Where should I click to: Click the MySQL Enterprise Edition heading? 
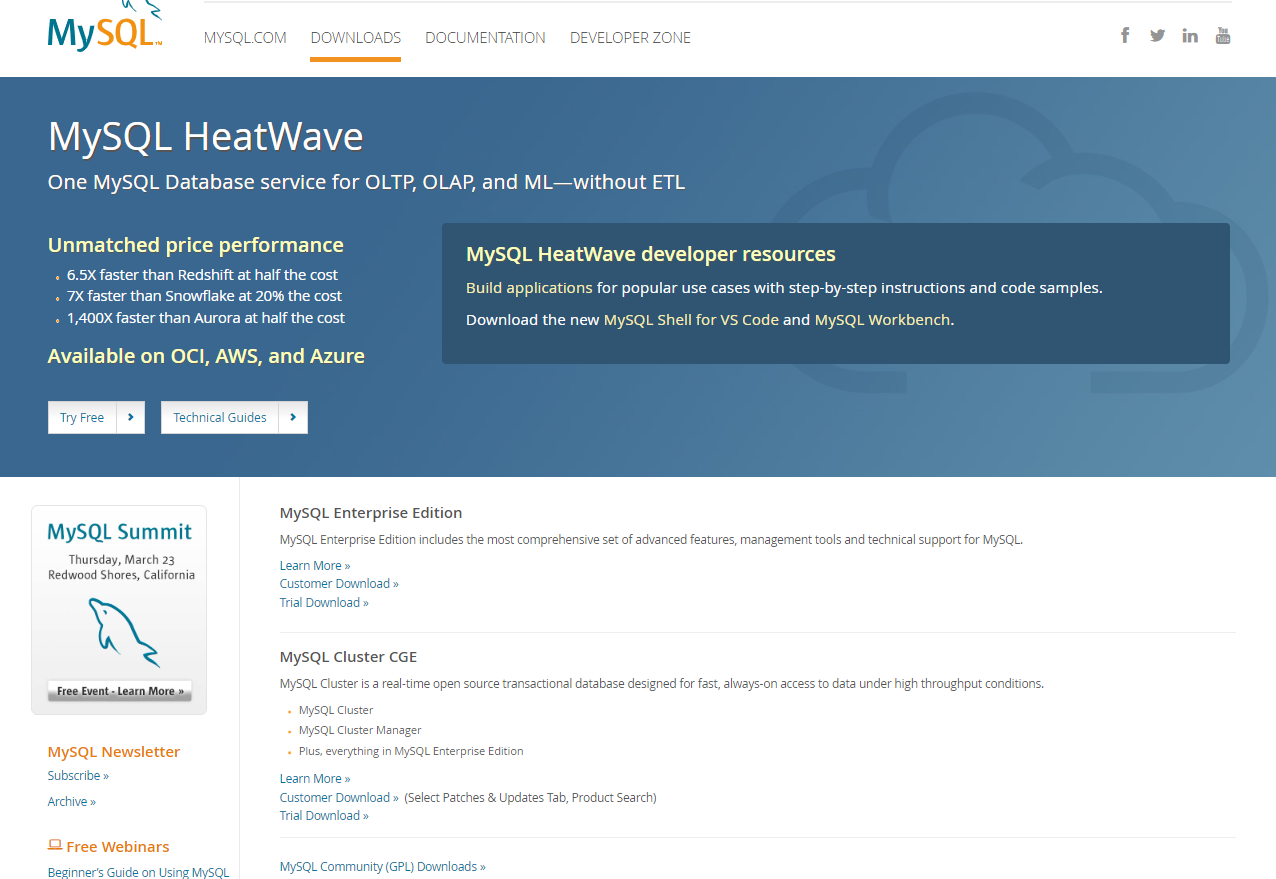point(371,512)
